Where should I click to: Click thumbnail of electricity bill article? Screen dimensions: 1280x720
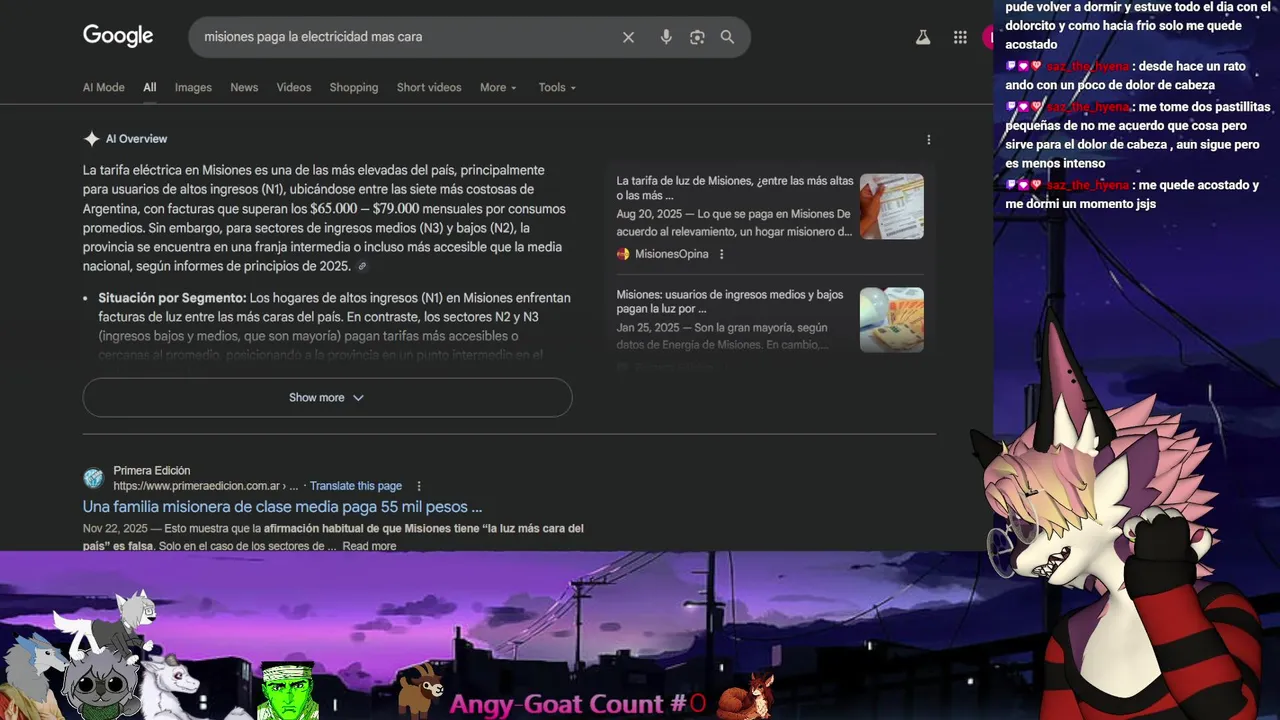coord(892,206)
